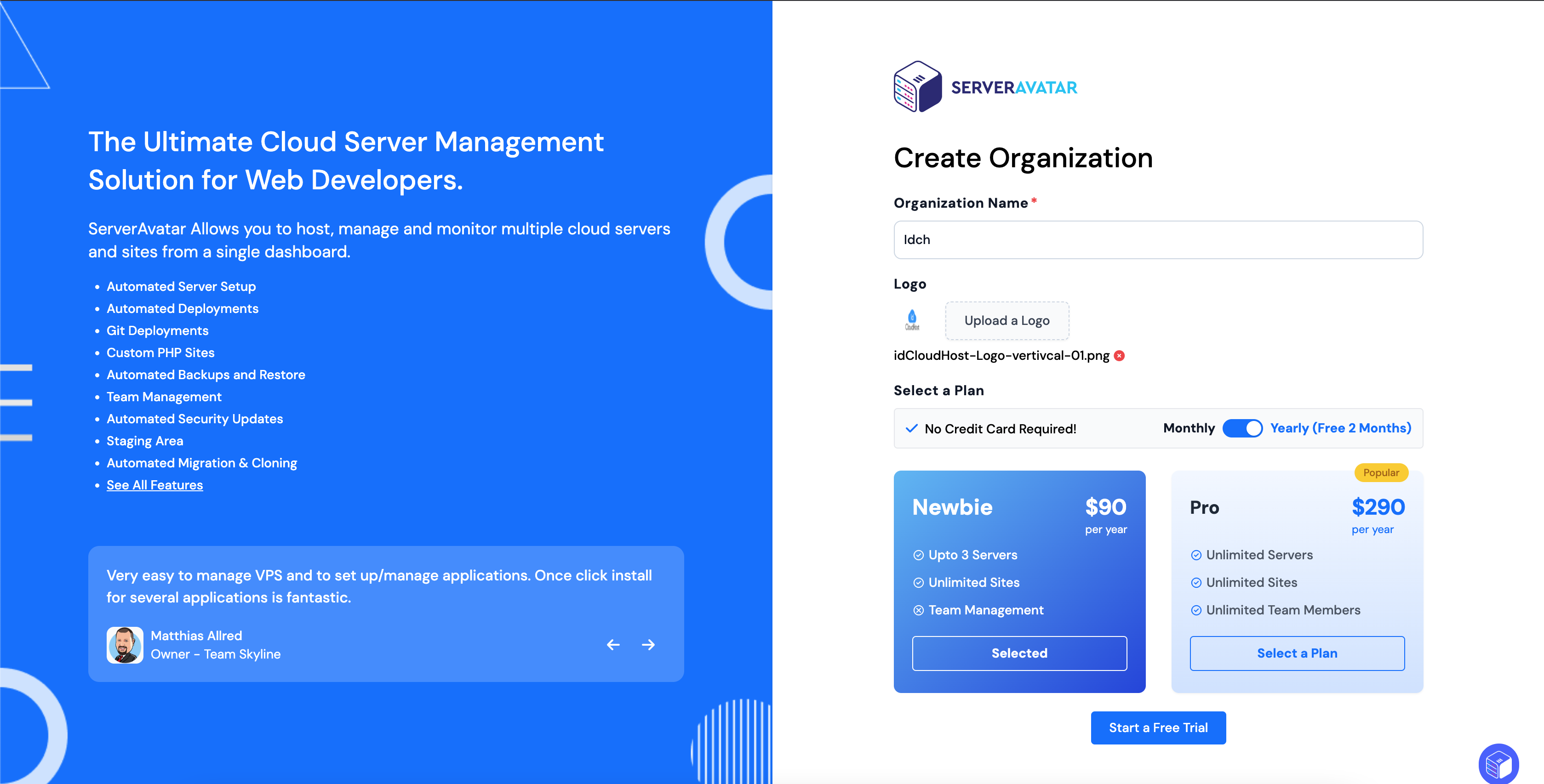The width and height of the screenshot is (1544, 784).
Task: Click the Yearly (Free 2 Months) label
Action: point(1340,428)
